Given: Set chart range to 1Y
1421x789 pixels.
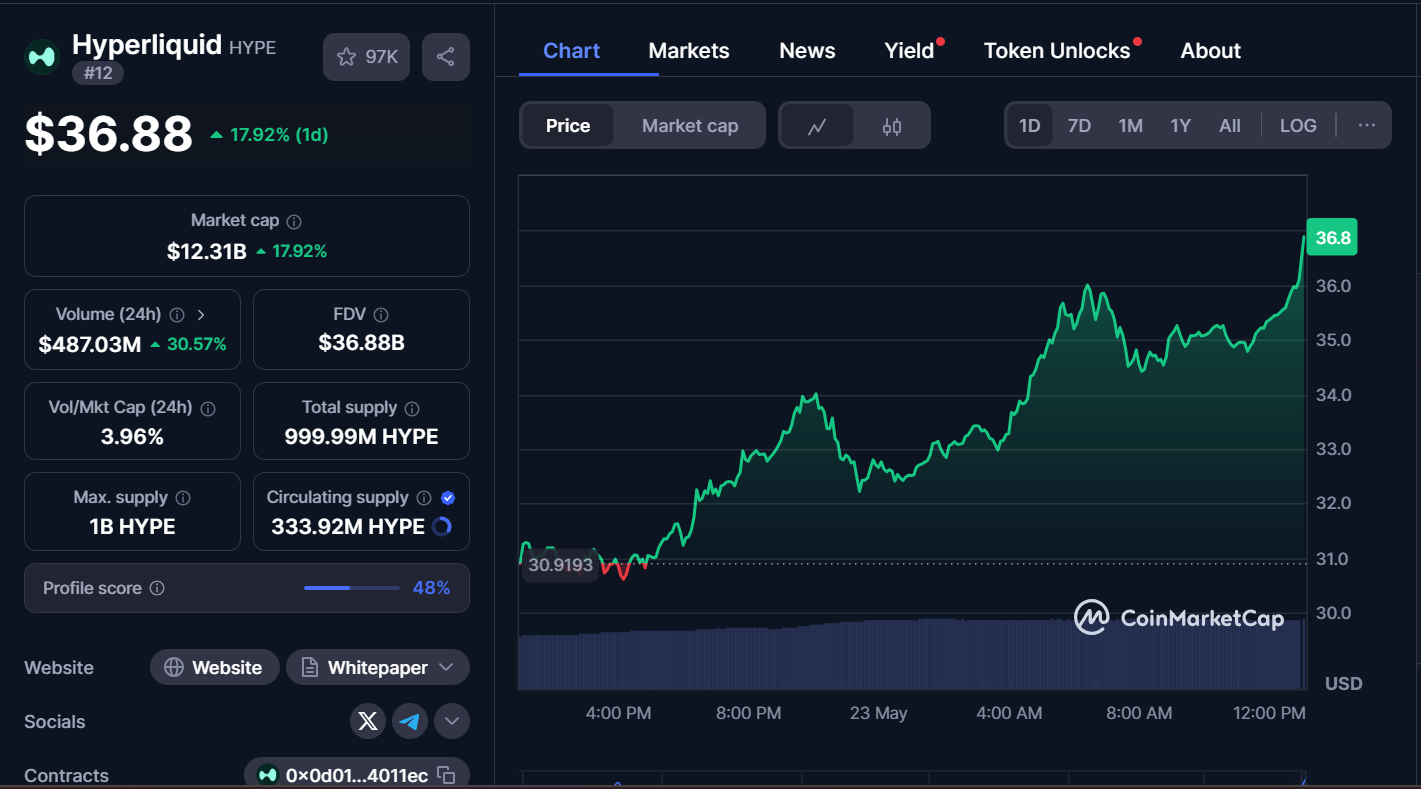Looking at the screenshot, I should (x=1181, y=125).
